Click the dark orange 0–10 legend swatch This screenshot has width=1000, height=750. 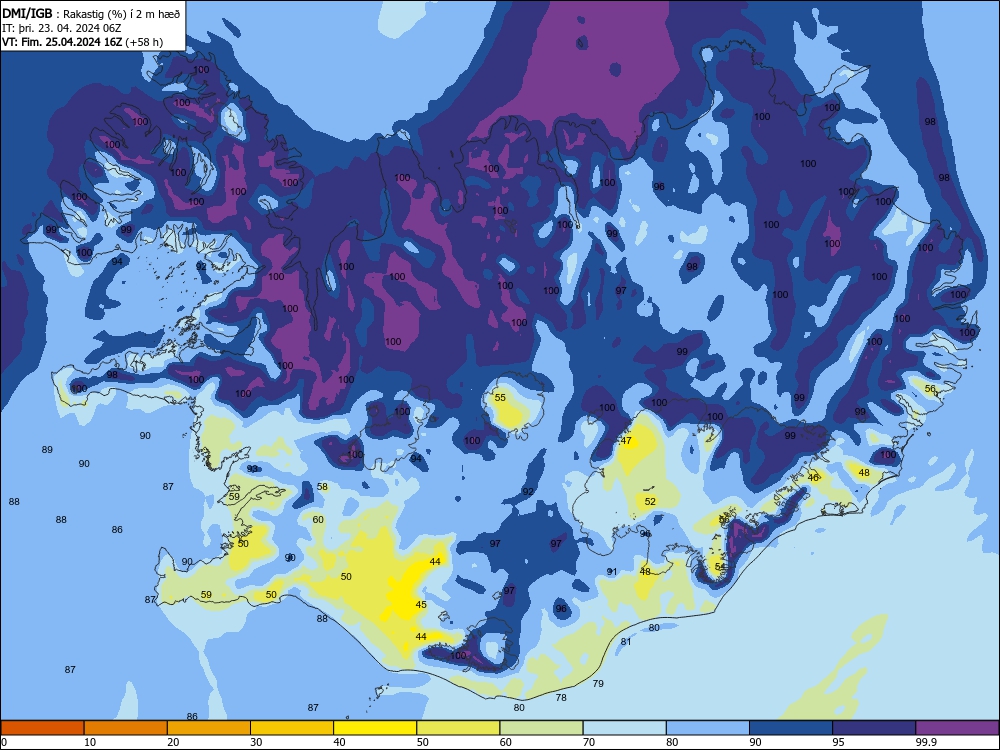pos(42,728)
